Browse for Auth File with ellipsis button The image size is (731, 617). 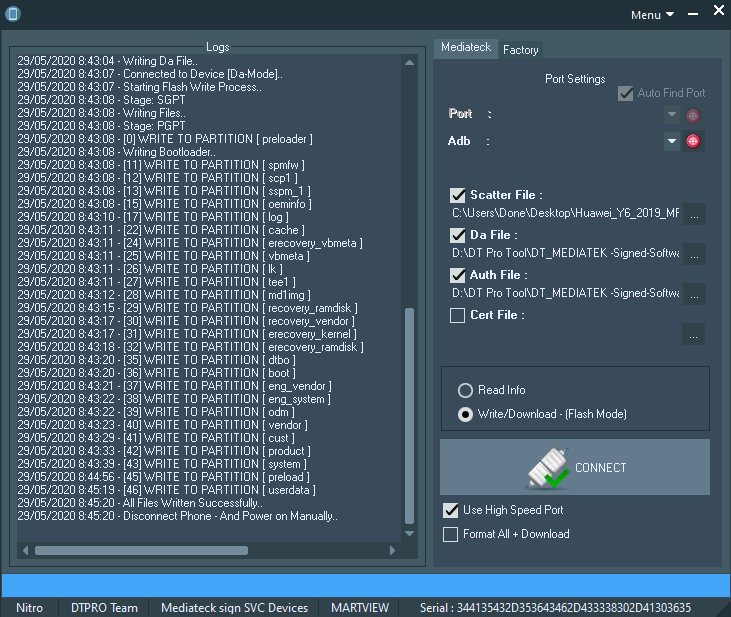[694, 294]
